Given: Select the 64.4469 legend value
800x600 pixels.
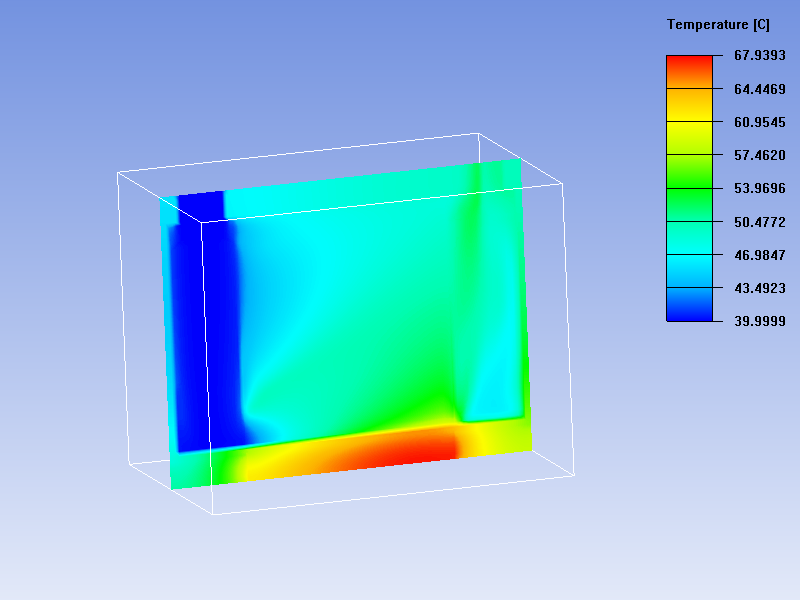Looking at the screenshot, I should tap(760, 89).
